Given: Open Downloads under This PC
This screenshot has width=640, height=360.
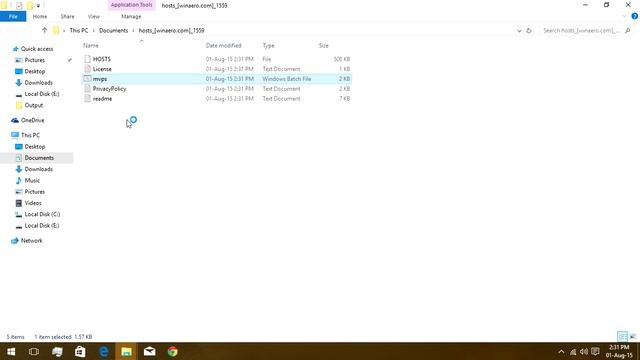Looking at the screenshot, I should (38, 169).
